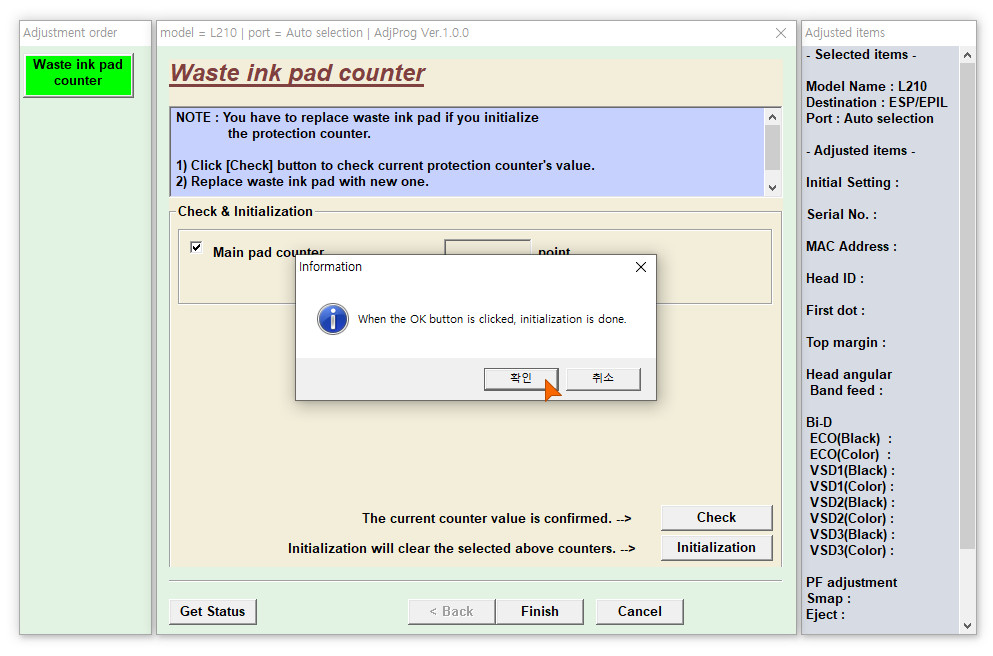Click 'Port : Auto selection' in Adjusted items
This screenshot has height=656, width=993.
(x=870, y=118)
